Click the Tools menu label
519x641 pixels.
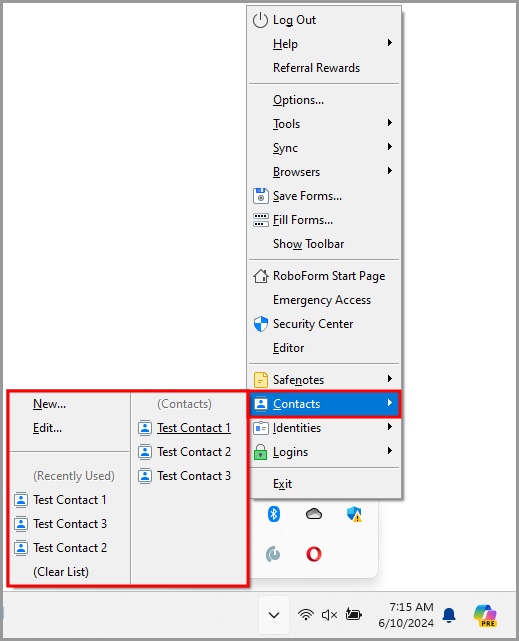click(286, 124)
